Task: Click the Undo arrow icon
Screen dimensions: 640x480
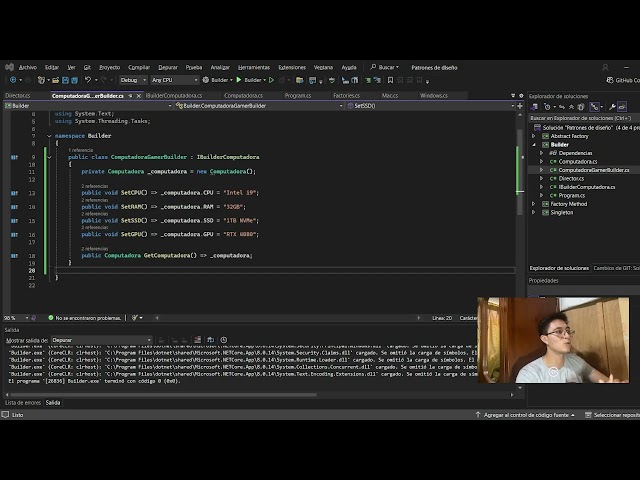Action: 87,80
